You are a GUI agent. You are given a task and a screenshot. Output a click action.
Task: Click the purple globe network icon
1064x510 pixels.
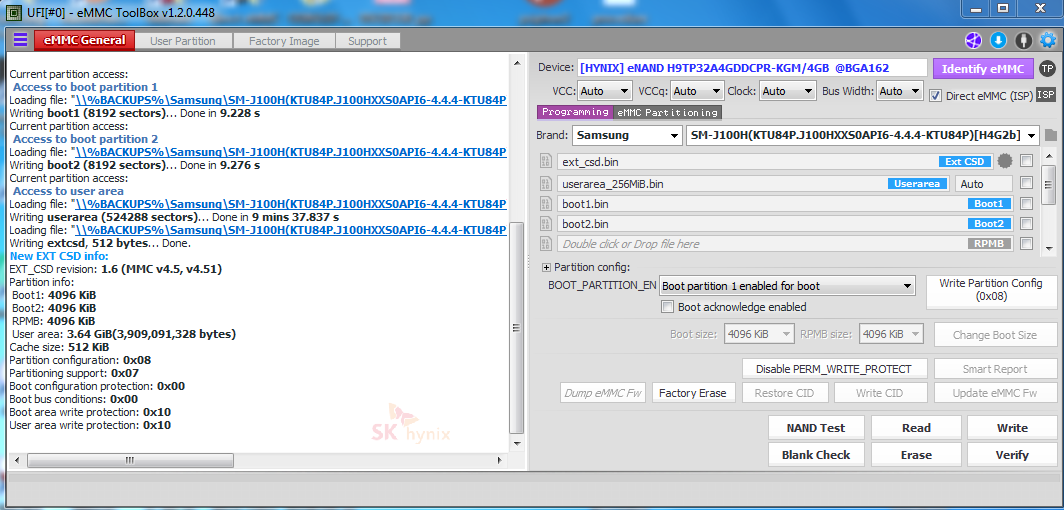pyautogui.click(x=974, y=41)
